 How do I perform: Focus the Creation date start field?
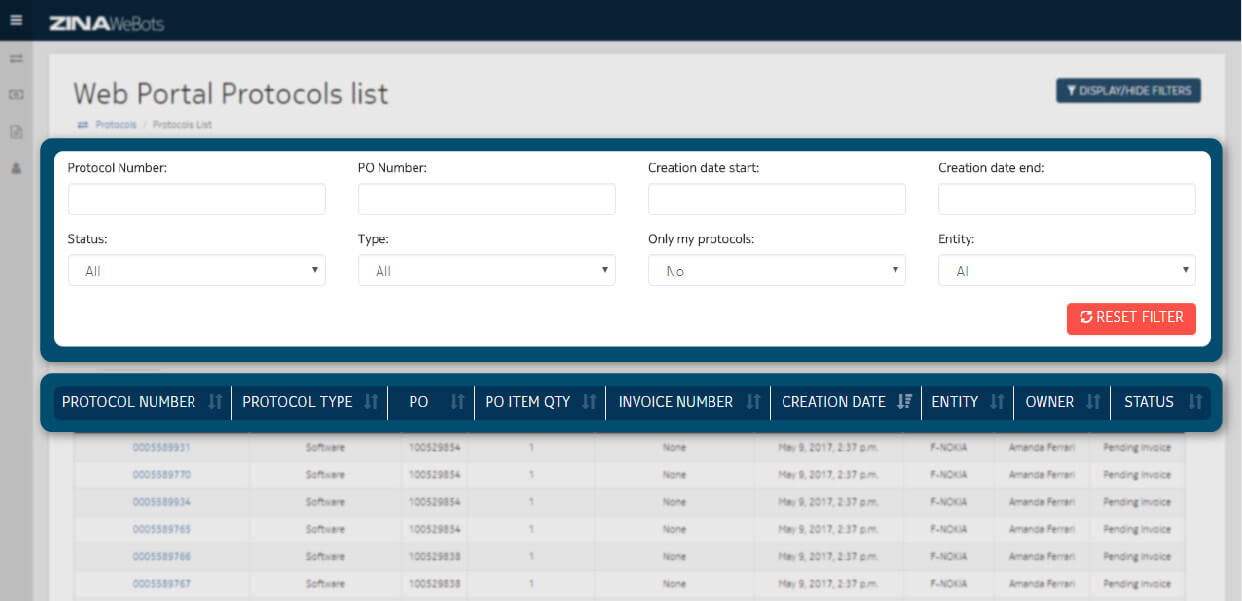click(777, 199)
